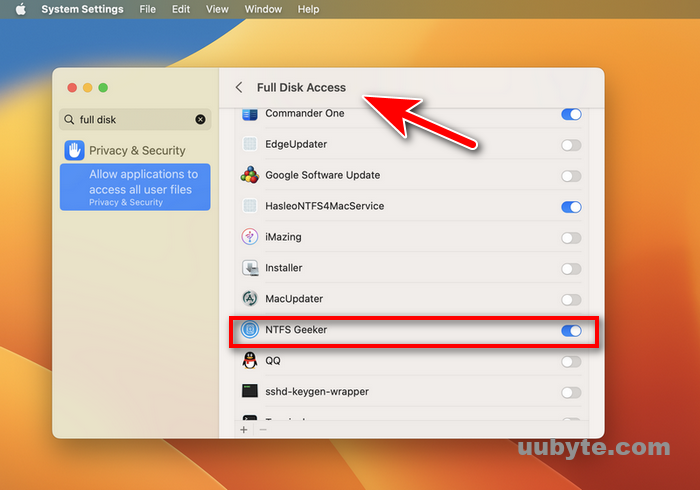The width and height of the screenshot is (700, 490).
Task: Turn off HasleoNTFS4MacService access
Action: click(571, 207)
